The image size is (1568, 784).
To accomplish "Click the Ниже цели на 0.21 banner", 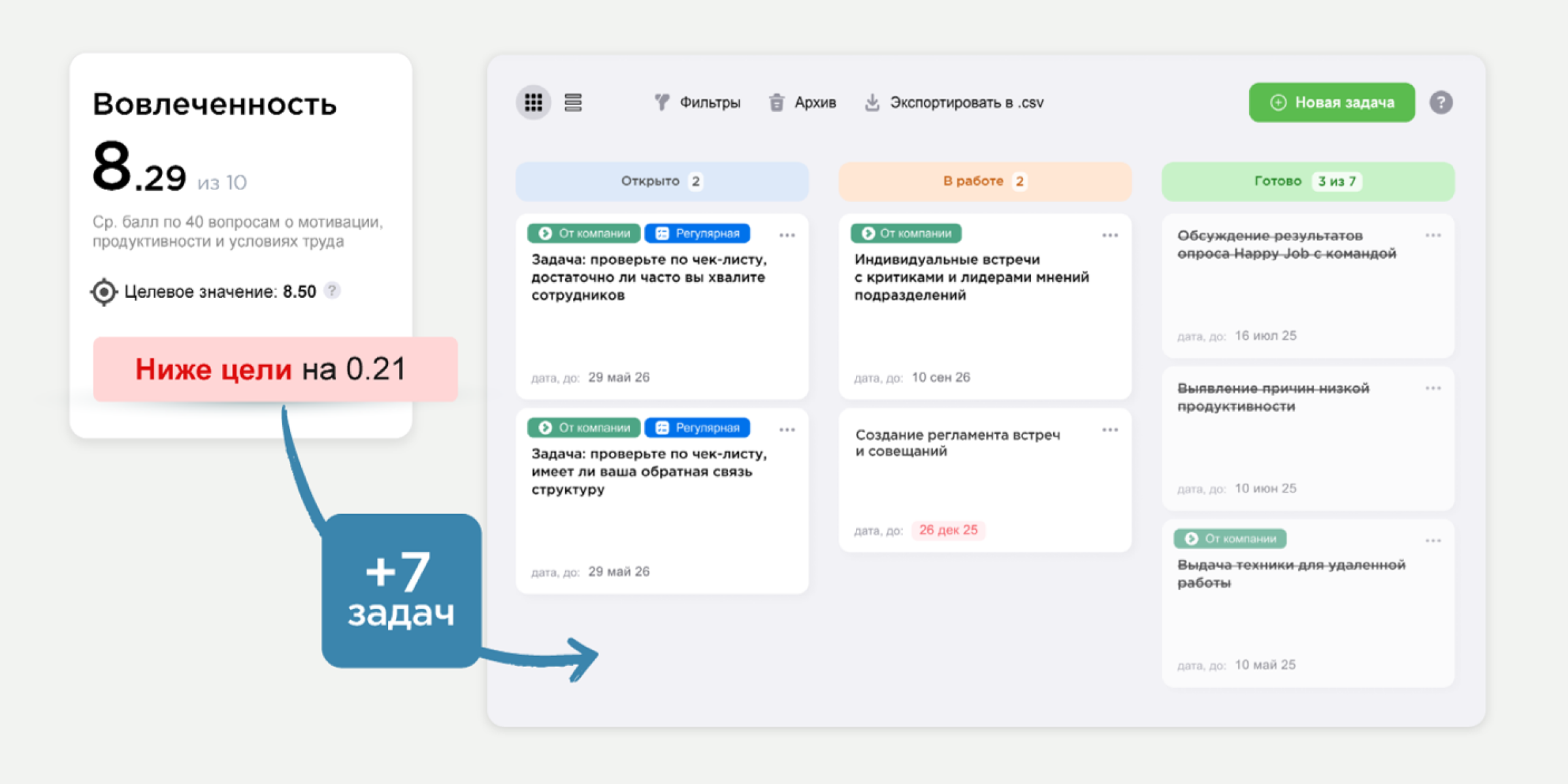I will coord(275,369).
